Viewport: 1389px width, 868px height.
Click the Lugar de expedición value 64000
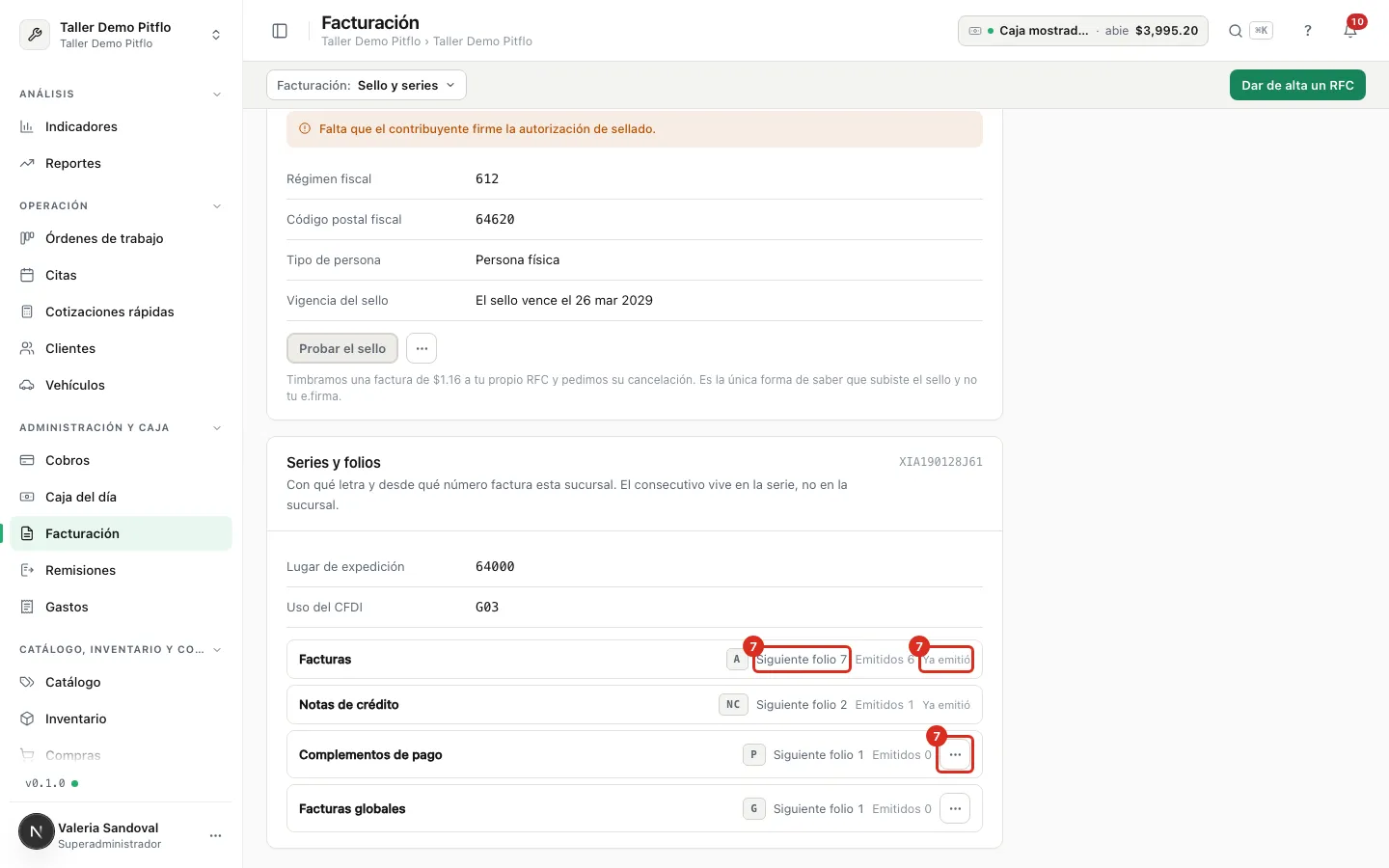coord(495,566)
